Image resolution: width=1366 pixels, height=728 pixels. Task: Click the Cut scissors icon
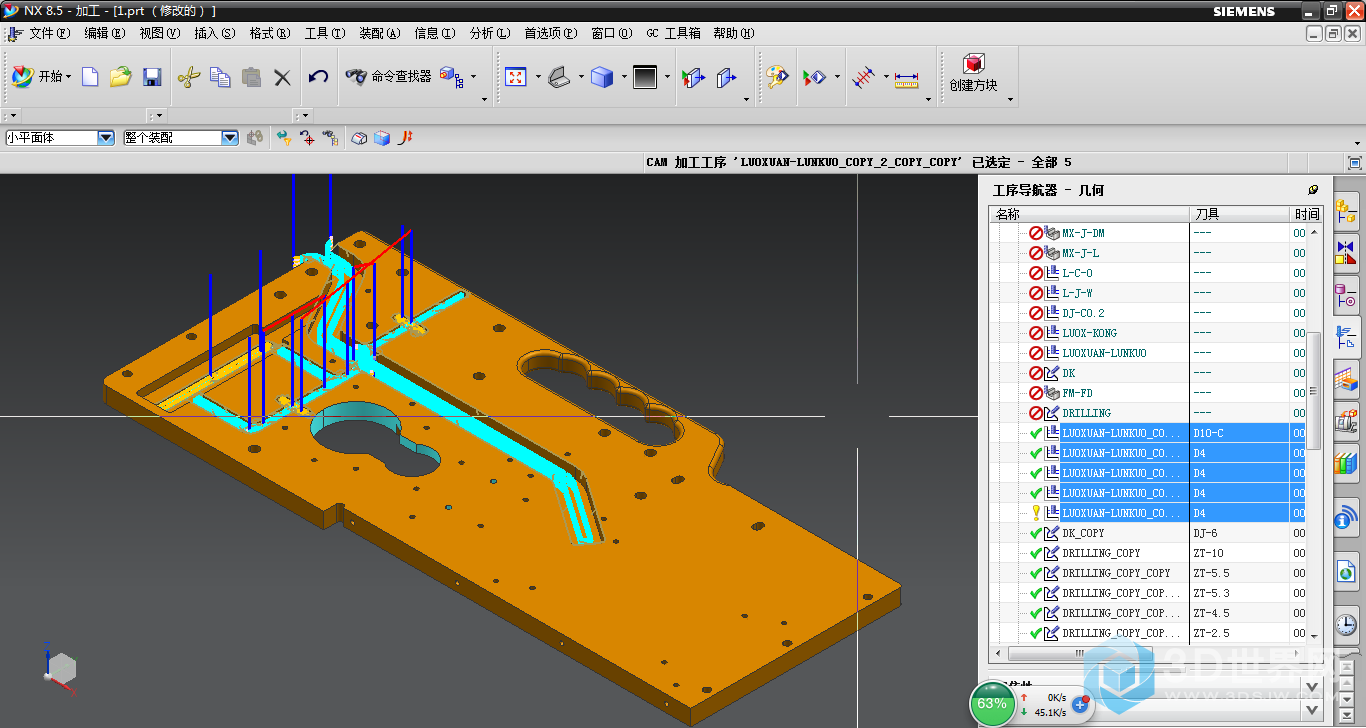click(x=189, y=77)
